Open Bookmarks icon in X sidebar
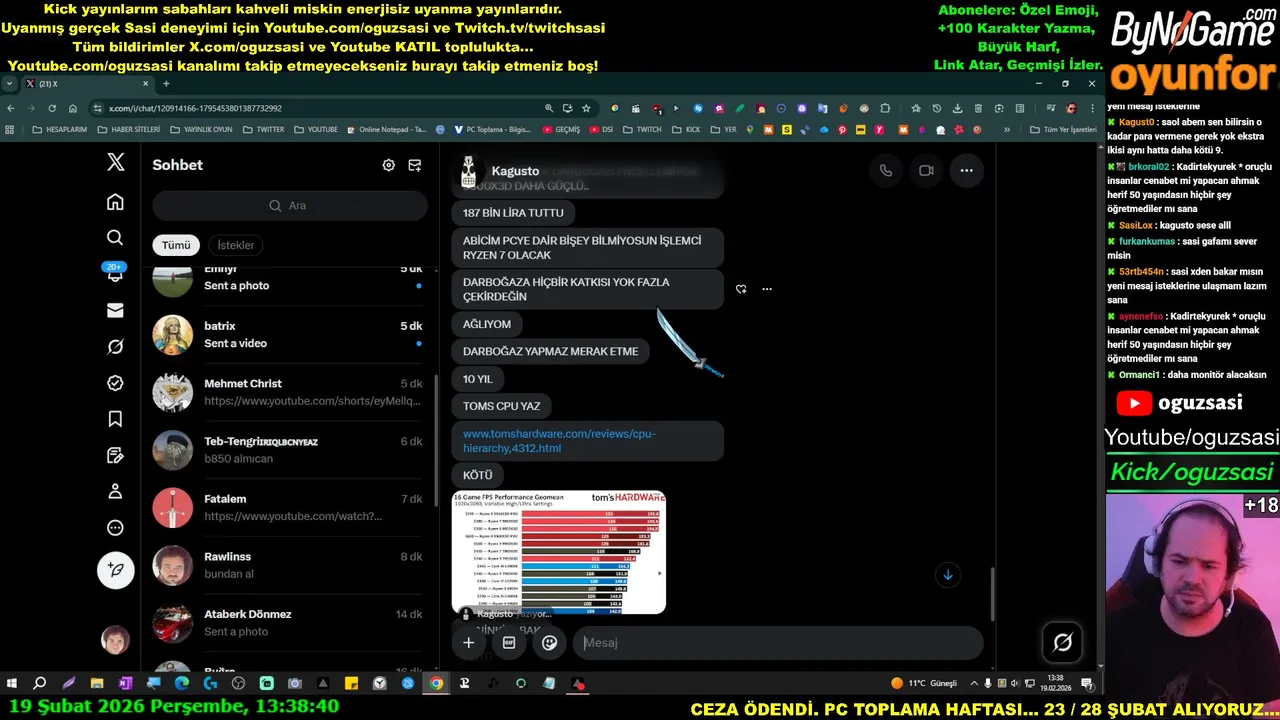Screen dimensions: 1280x720 pos(115,419)
